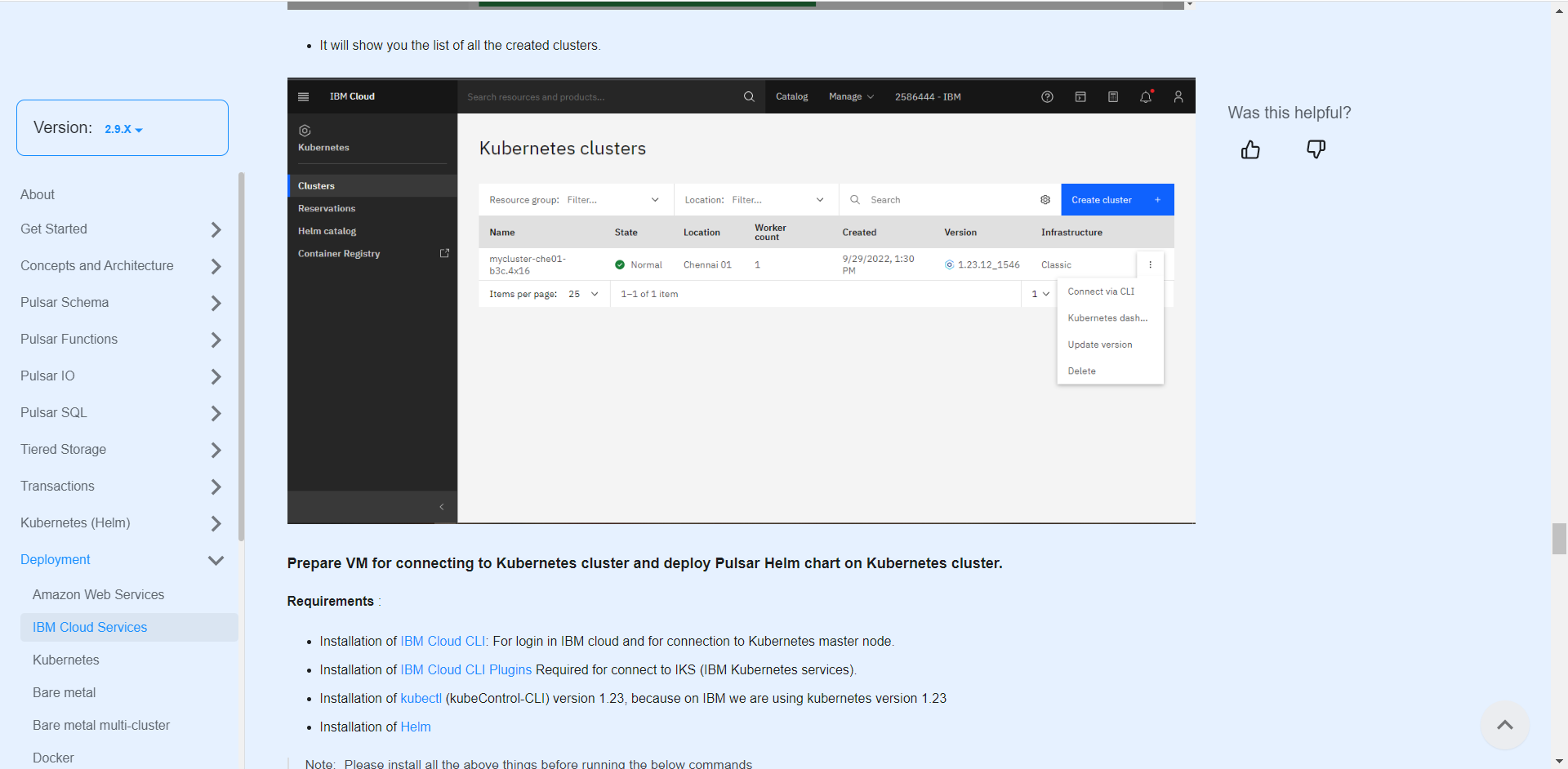Click the sidebar navigation scrollbar
1568x769 pixels.
[241, 357]
